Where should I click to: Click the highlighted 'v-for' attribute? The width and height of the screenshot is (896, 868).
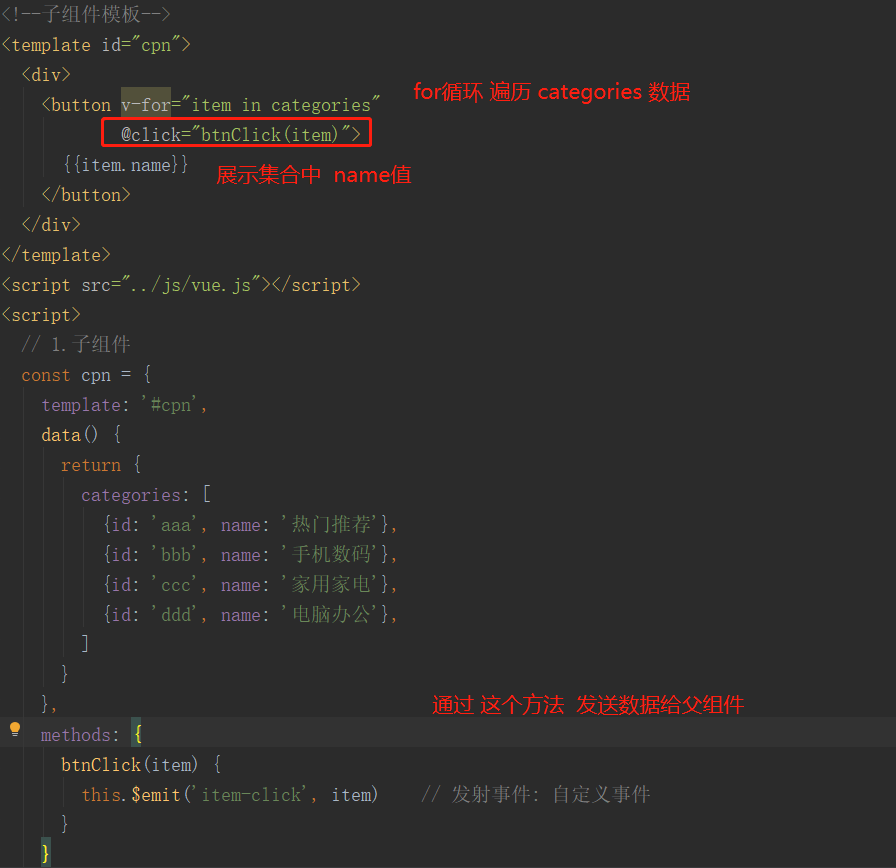(x=146, y=105)
